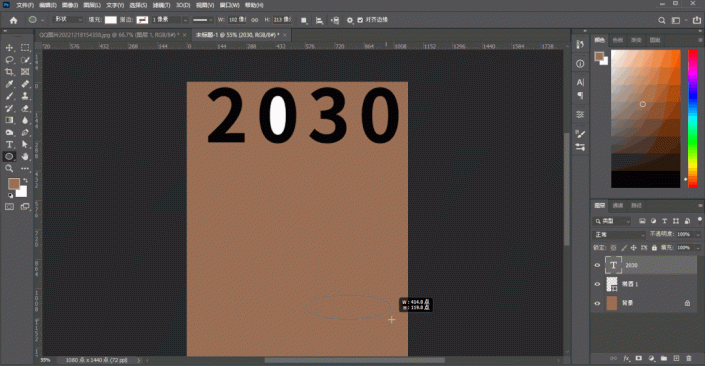Select the Lasso tool
This screenshot has width=705, height=366.
(9, 60)
